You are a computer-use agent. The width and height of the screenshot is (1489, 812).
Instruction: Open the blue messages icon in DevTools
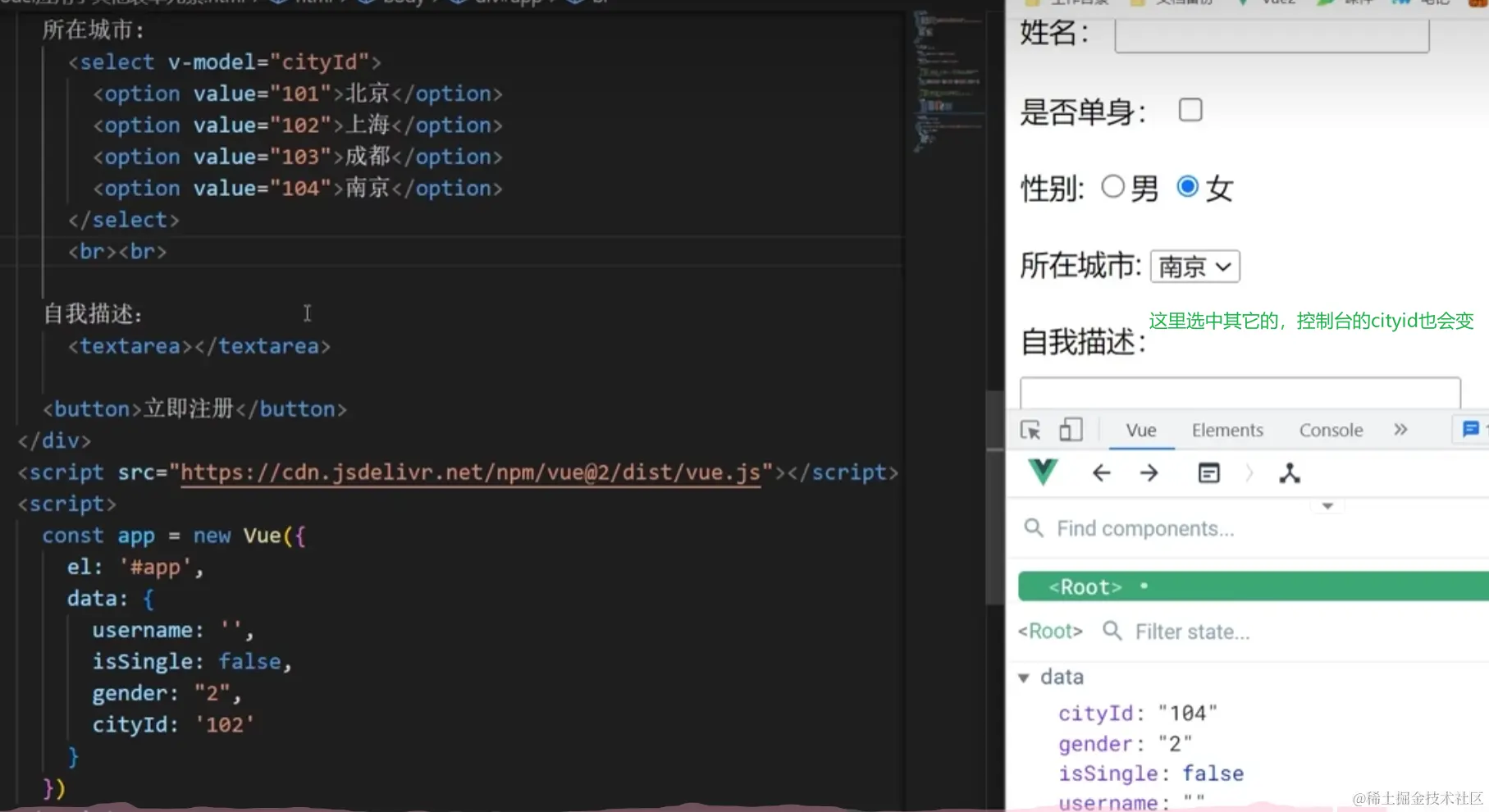tap(1470, 429)
